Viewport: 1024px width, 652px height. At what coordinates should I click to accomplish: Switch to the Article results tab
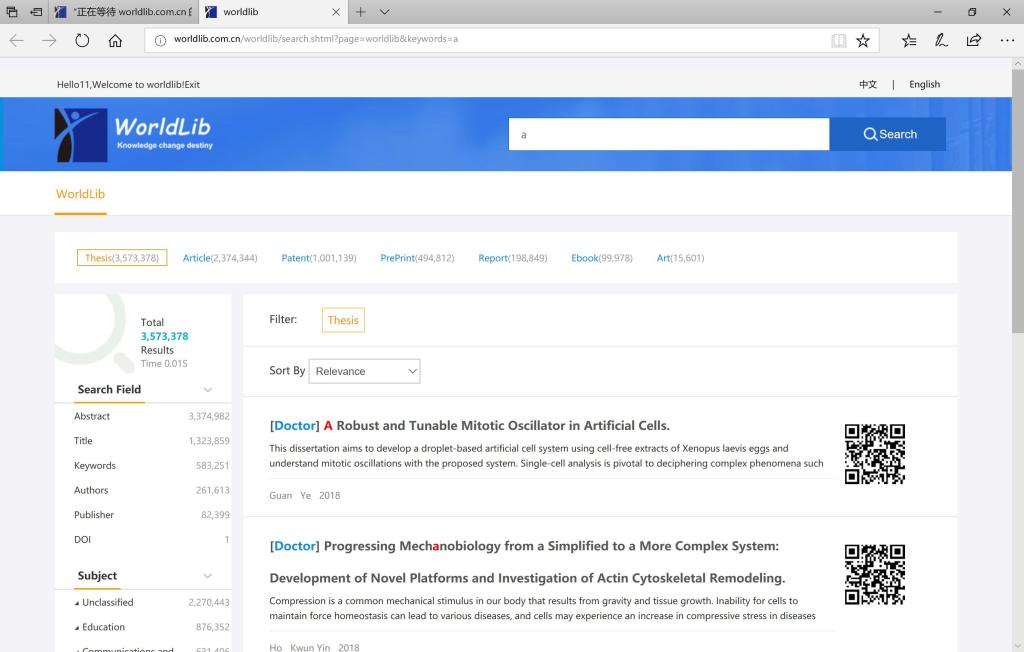click(x=219, y=258)
